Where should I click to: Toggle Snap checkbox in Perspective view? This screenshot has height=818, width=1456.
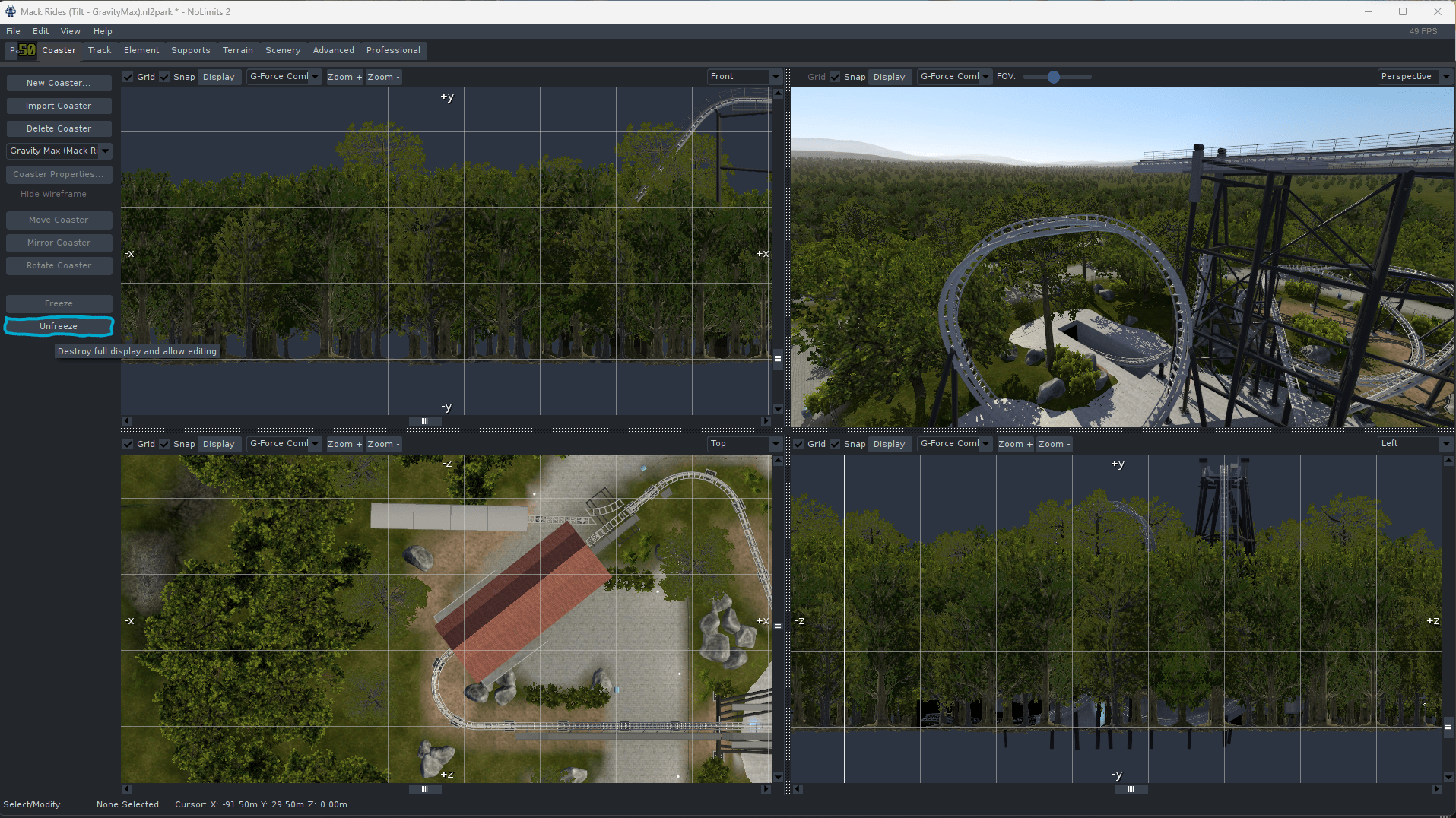tap(835, 77)
